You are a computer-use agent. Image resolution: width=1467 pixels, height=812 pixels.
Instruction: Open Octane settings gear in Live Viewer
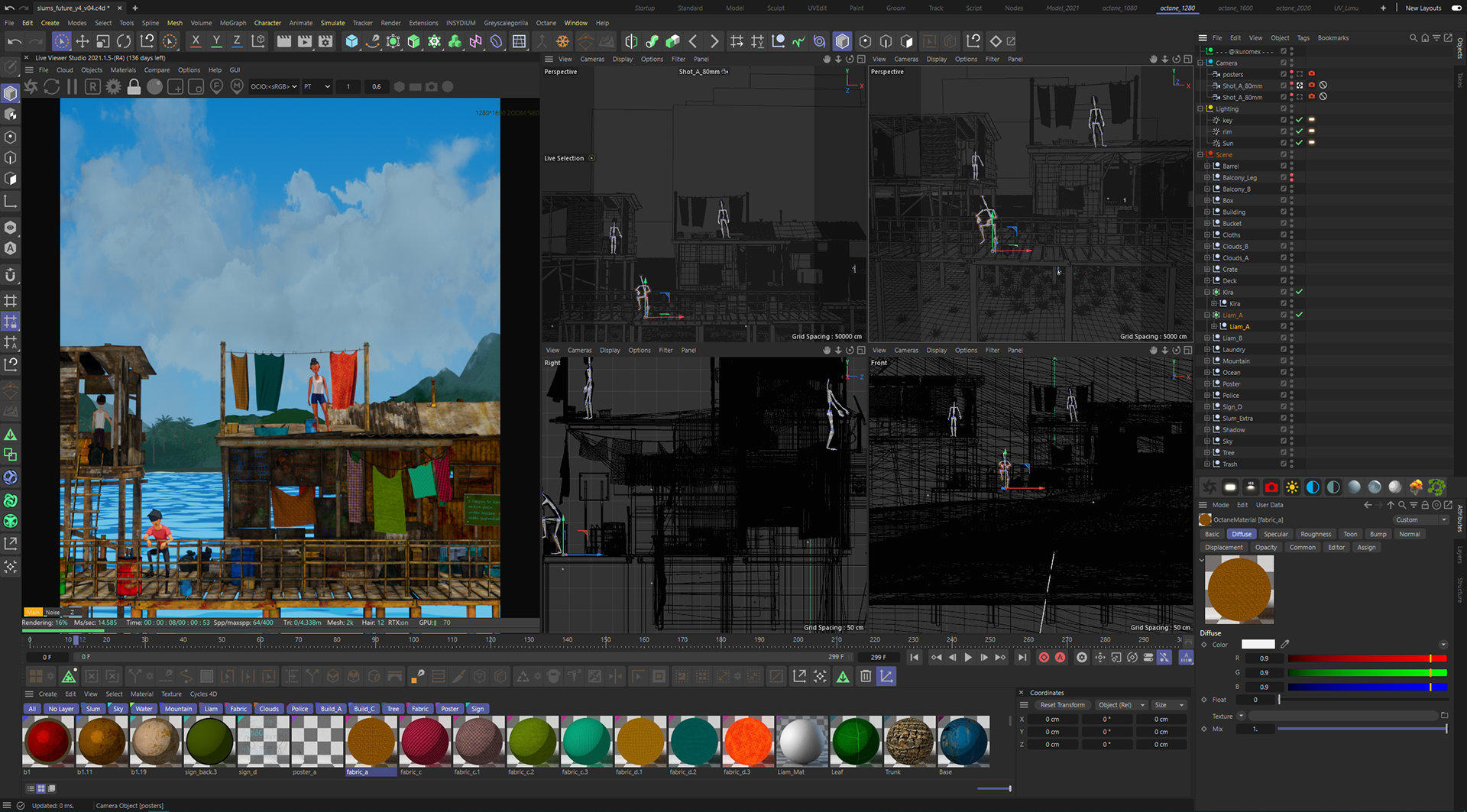coord(113,86)
